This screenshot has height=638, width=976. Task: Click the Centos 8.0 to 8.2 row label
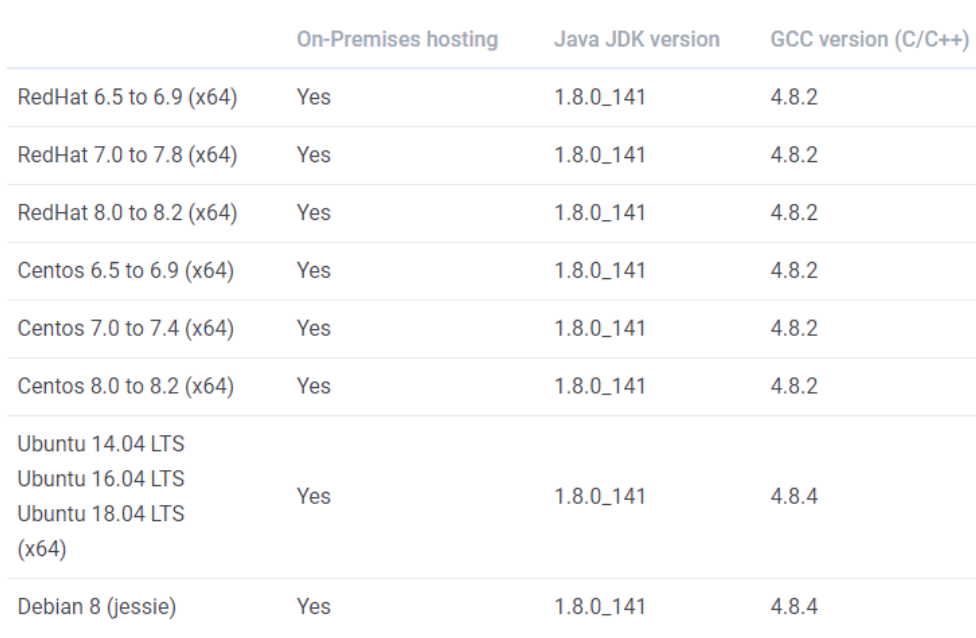[125, 386]
